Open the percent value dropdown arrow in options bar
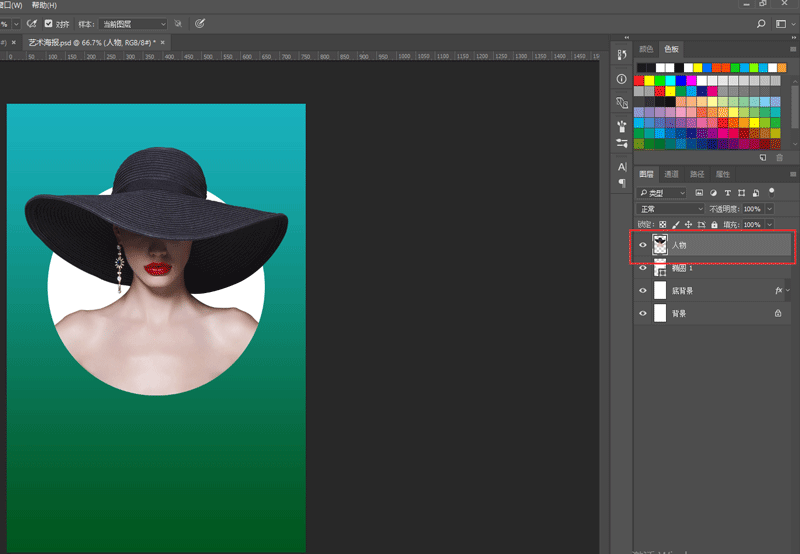The width and height of the screenshot is (800, 554). point(16,24)
